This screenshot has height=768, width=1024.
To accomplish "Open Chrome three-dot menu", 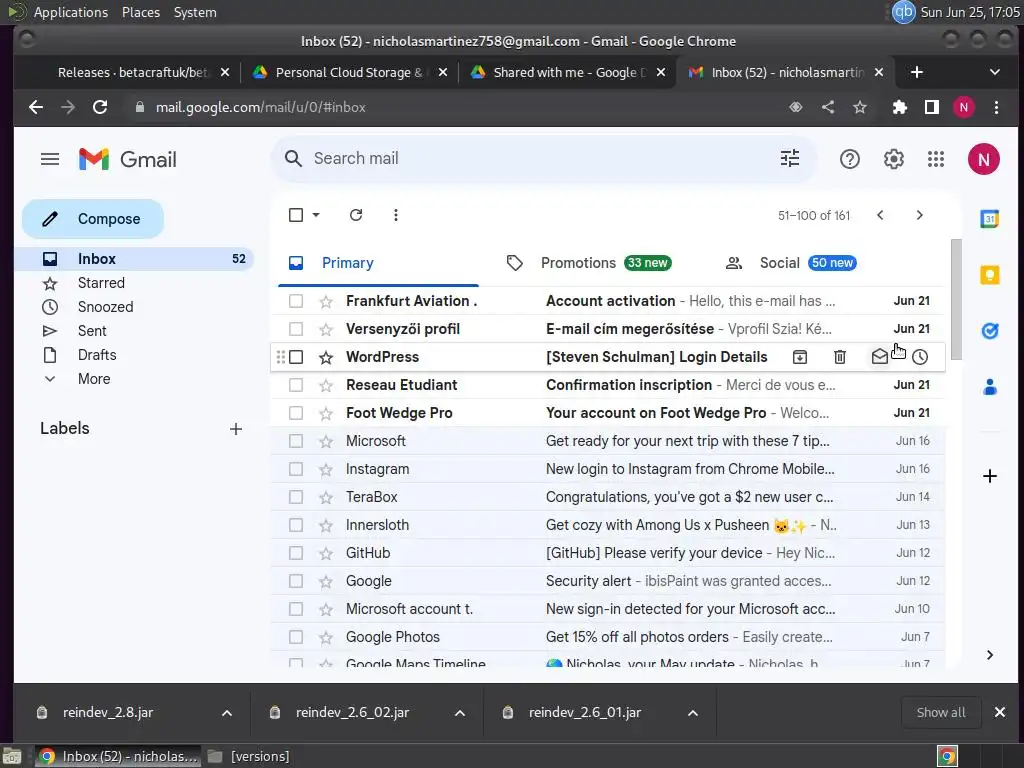I will pyautogui.click(x=996, y=107).
